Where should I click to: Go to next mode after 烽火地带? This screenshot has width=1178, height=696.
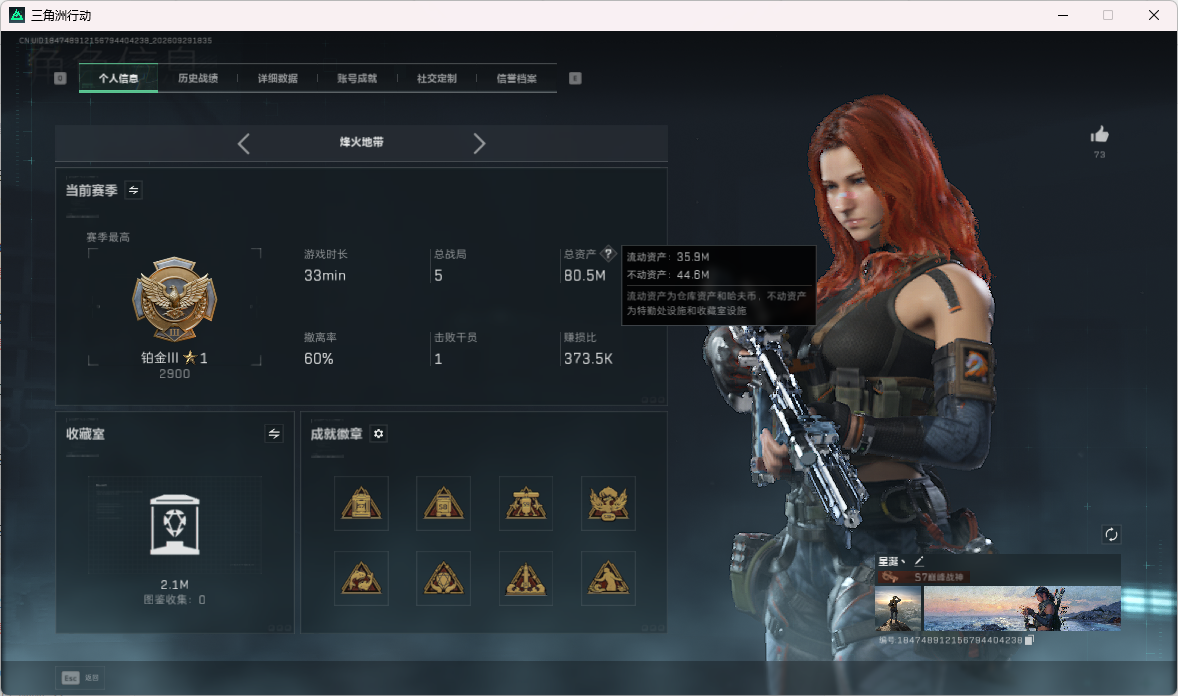[x=479, y=144]
